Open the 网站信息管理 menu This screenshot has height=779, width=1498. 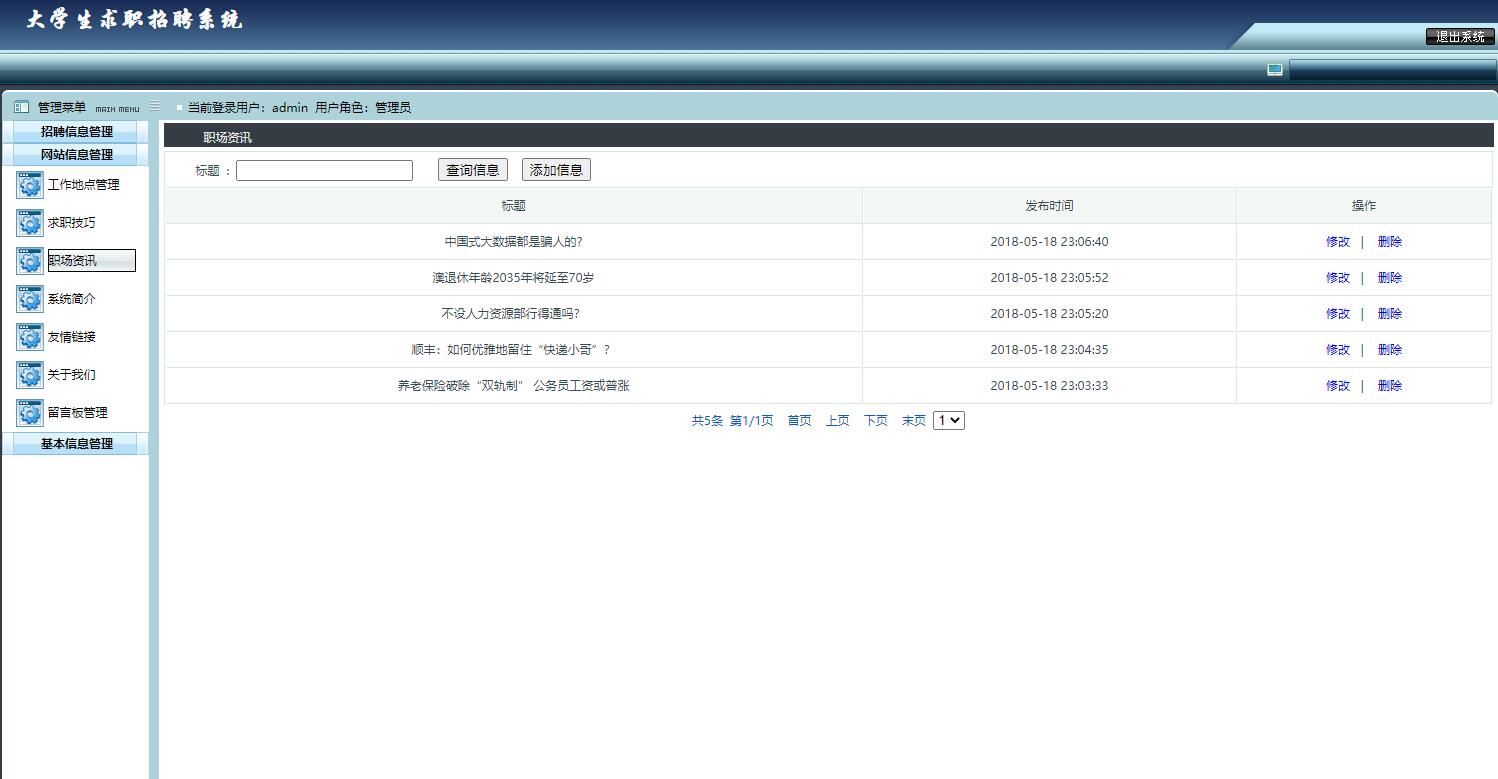pos(77,154)
